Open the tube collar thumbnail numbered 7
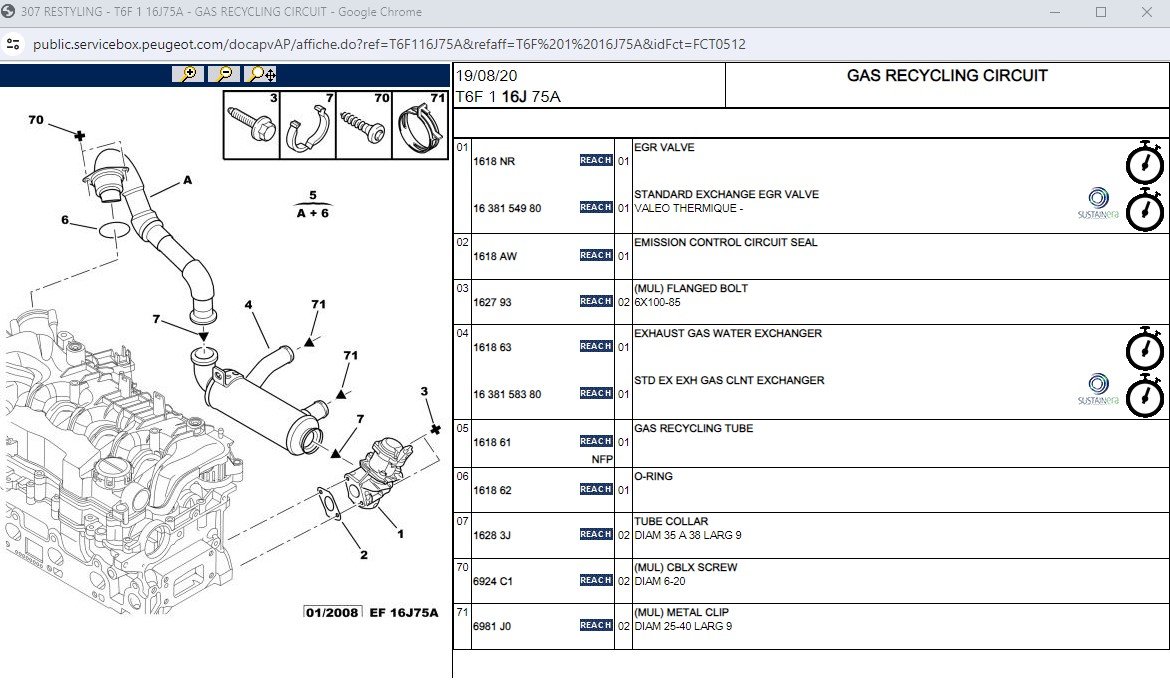The image size is (1170, 681). [308, 125]
